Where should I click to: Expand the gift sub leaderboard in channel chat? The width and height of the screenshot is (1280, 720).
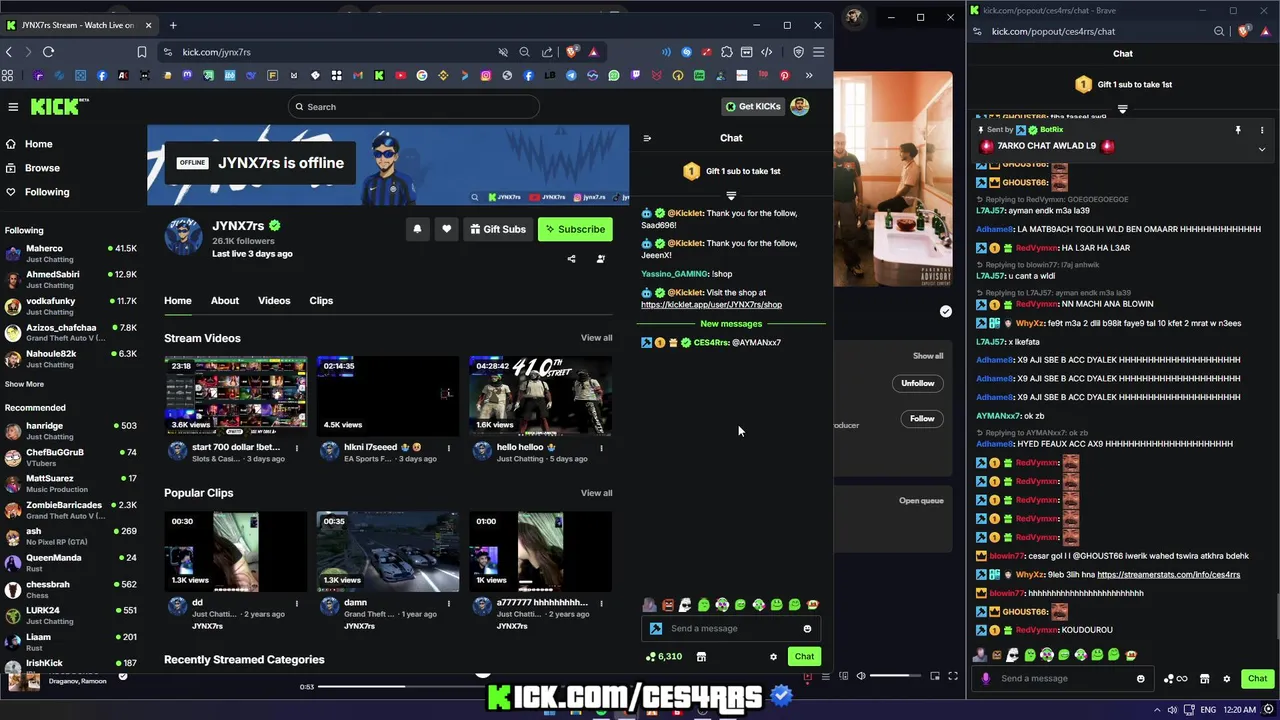click(x=731, y=195)
